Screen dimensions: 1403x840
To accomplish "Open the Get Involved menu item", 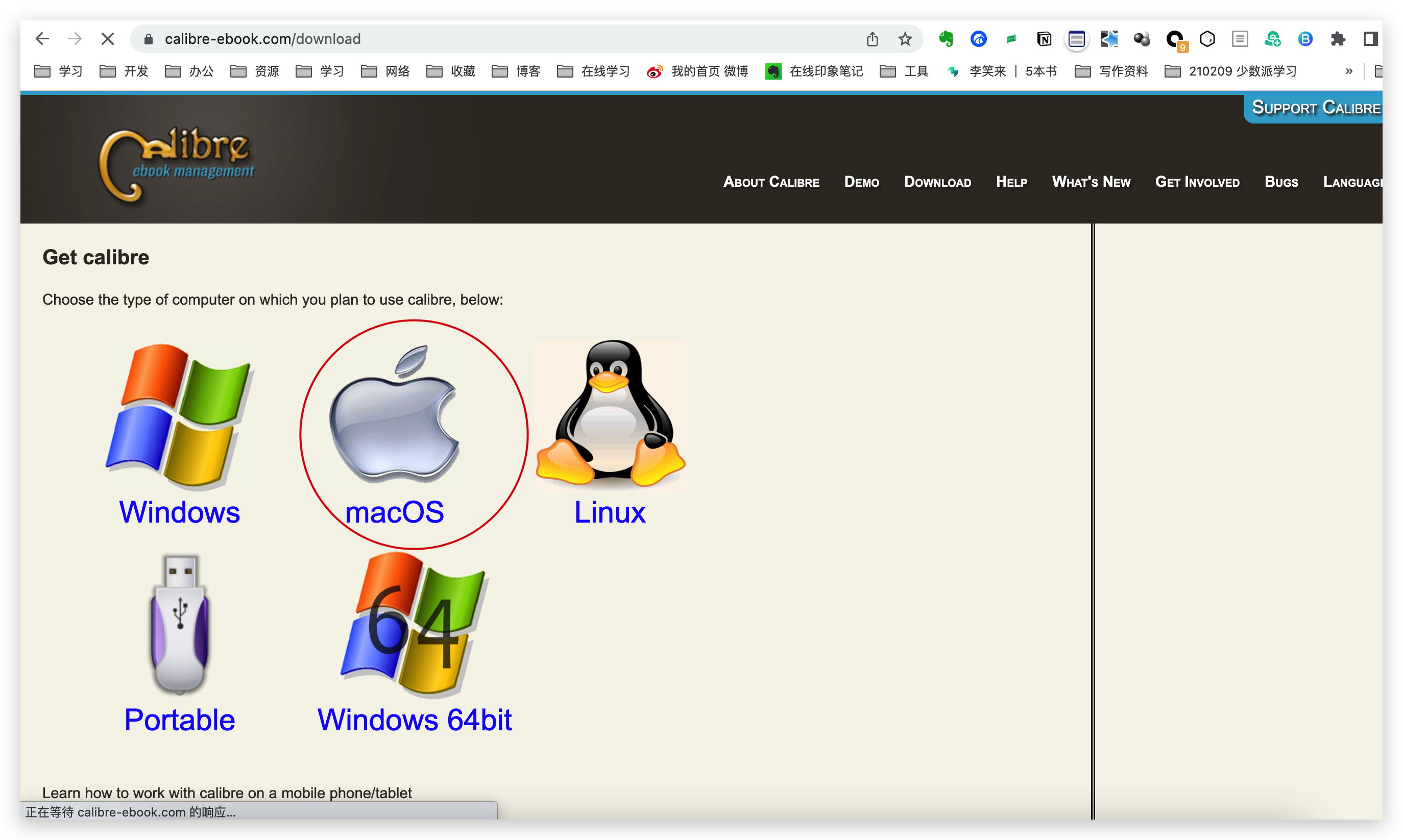I will point(1197,182).
